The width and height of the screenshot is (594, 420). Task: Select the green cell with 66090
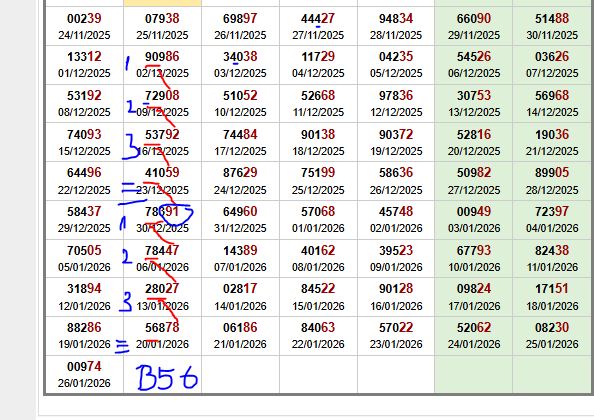pos(474,26)
